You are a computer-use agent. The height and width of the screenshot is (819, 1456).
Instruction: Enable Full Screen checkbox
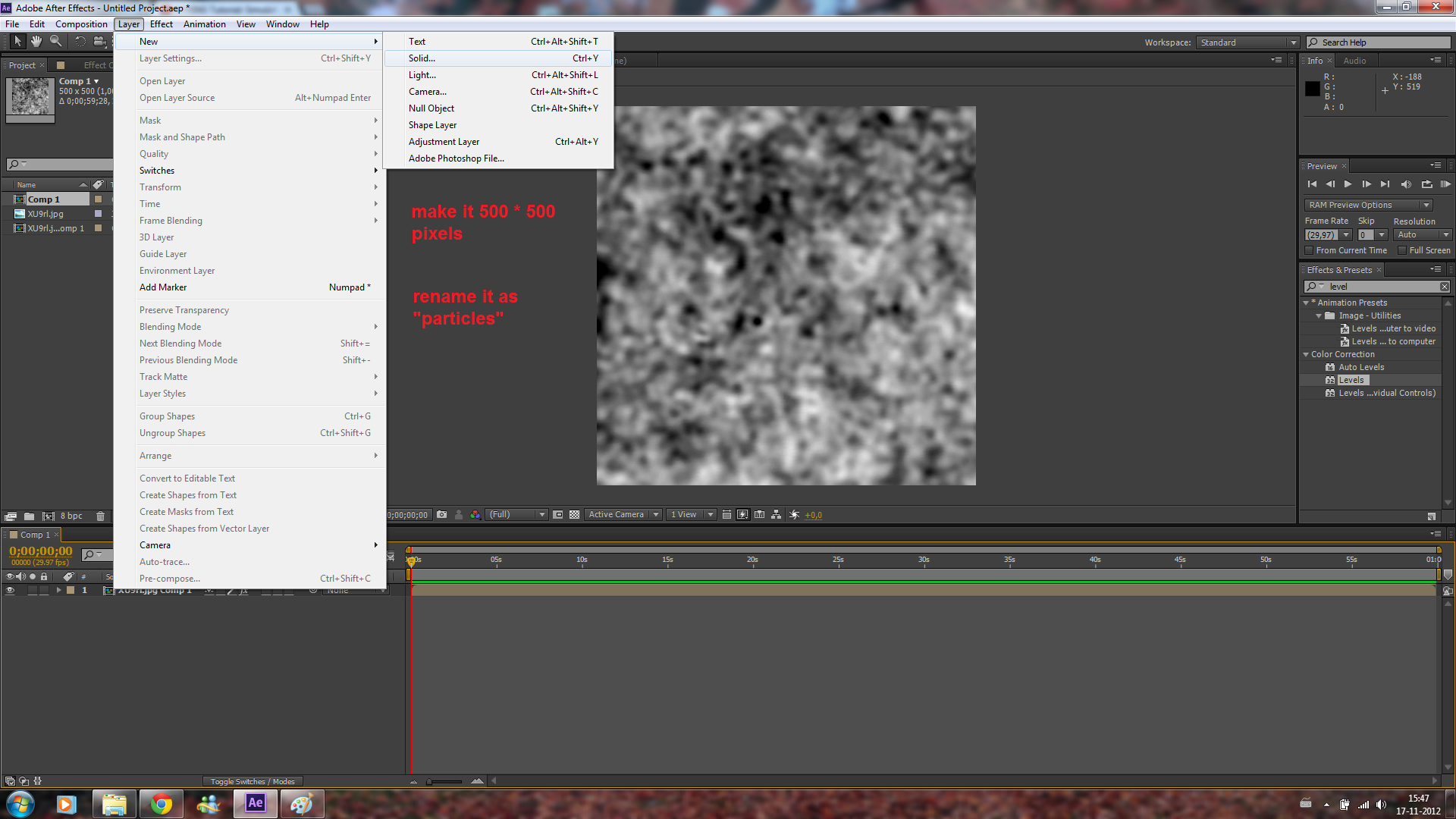point(1402,250)
